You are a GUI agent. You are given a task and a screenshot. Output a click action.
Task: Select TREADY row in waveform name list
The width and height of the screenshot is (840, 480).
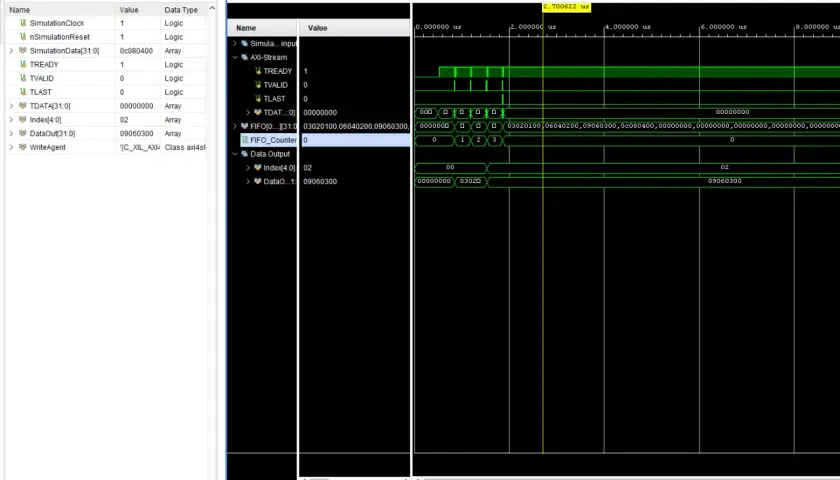click(278, 71)
